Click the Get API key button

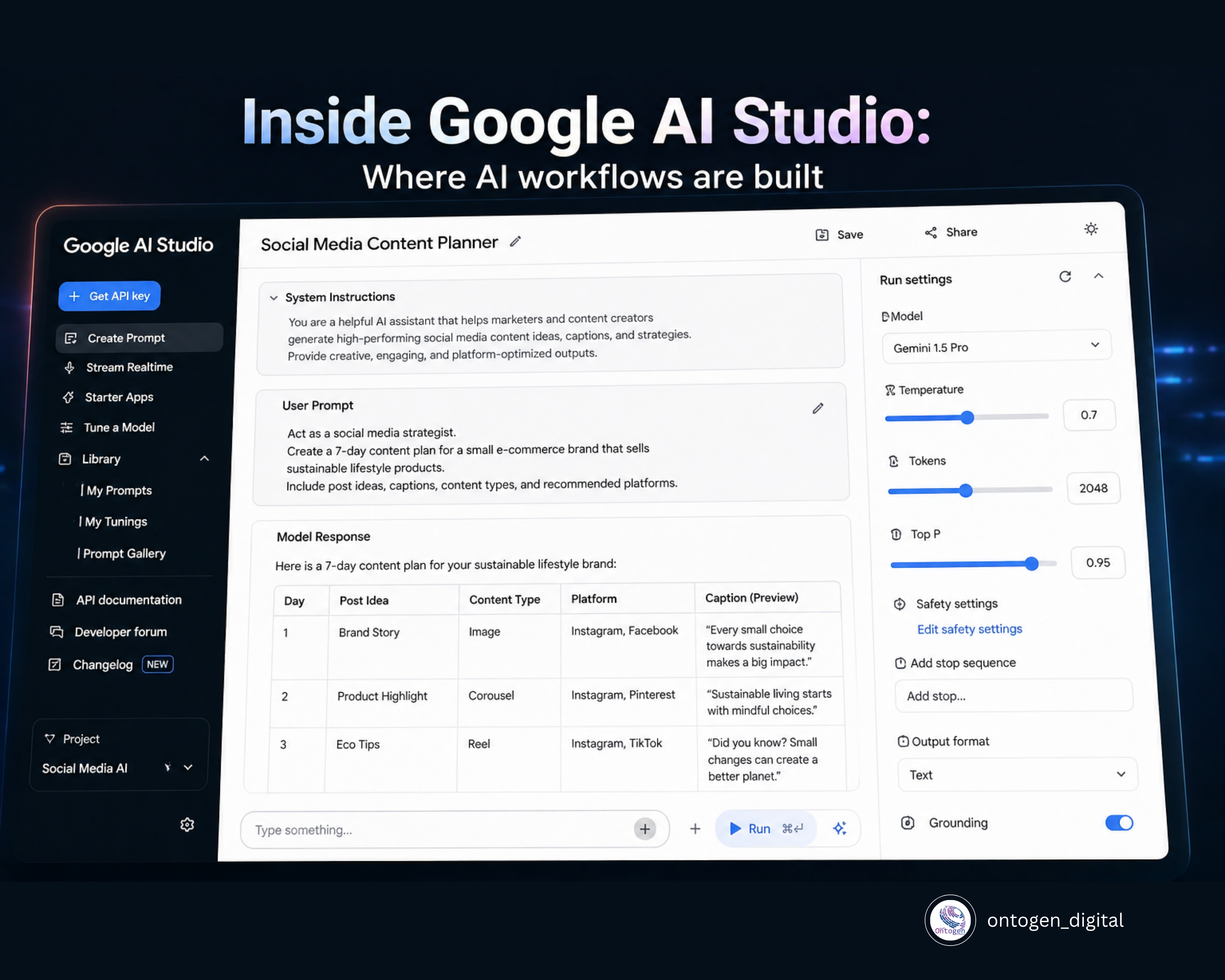click(109, 296)
